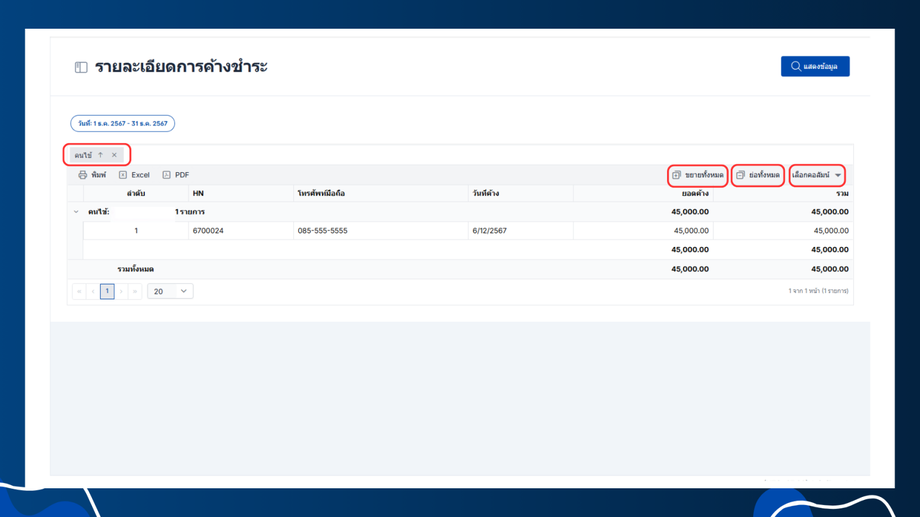920x517 pixels.
Task: Click the print (พิมพ์) button
Action: click(92, 175)
